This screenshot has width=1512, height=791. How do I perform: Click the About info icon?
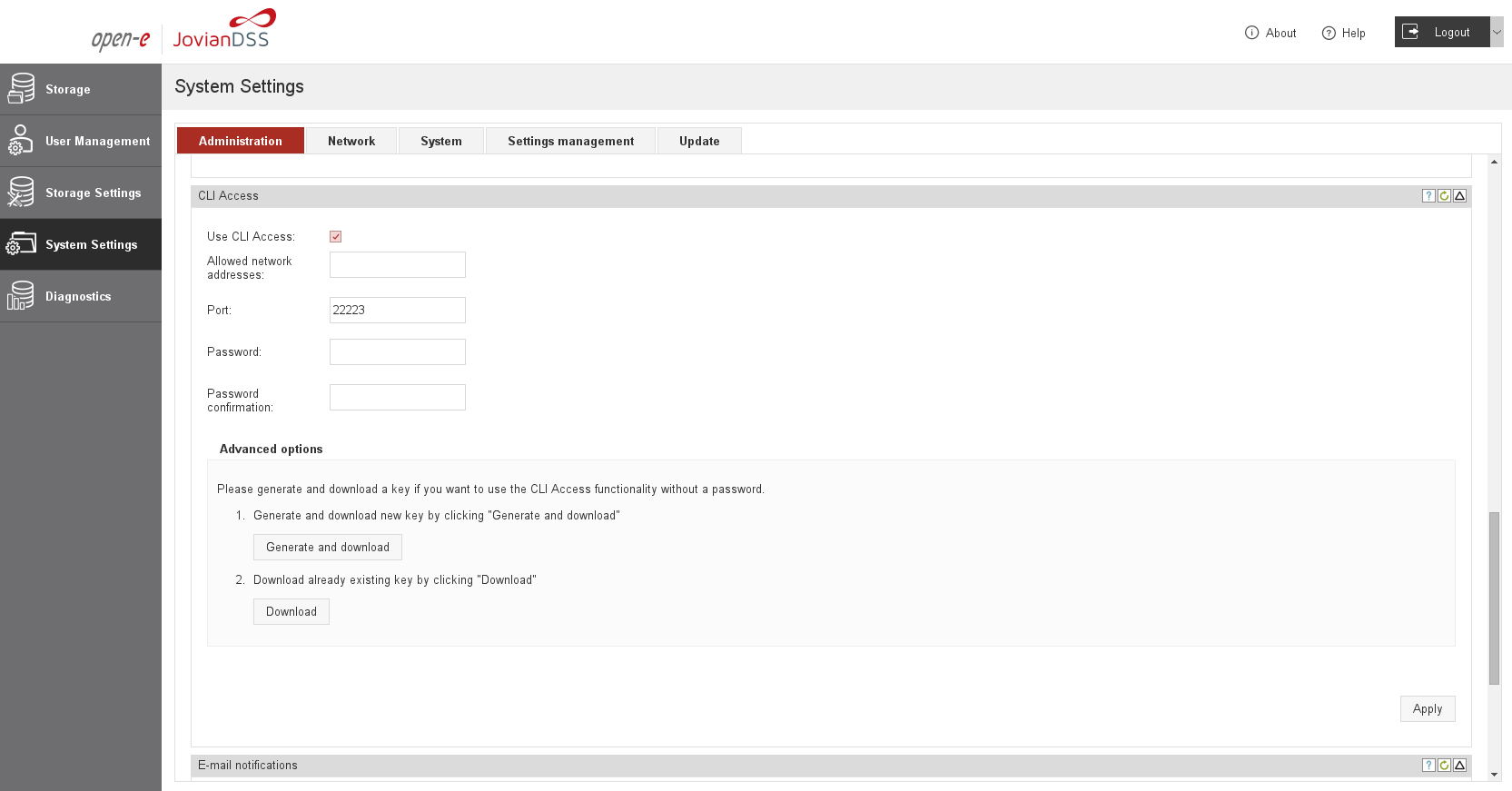click(1251, 33)
